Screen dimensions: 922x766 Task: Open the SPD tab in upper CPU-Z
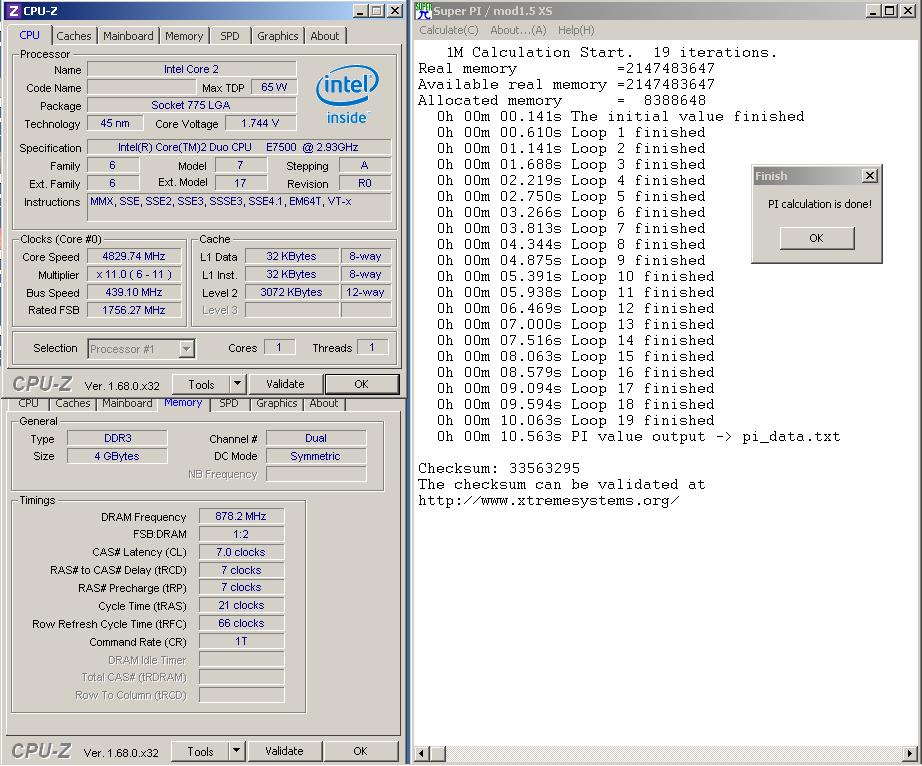point(230,36)
